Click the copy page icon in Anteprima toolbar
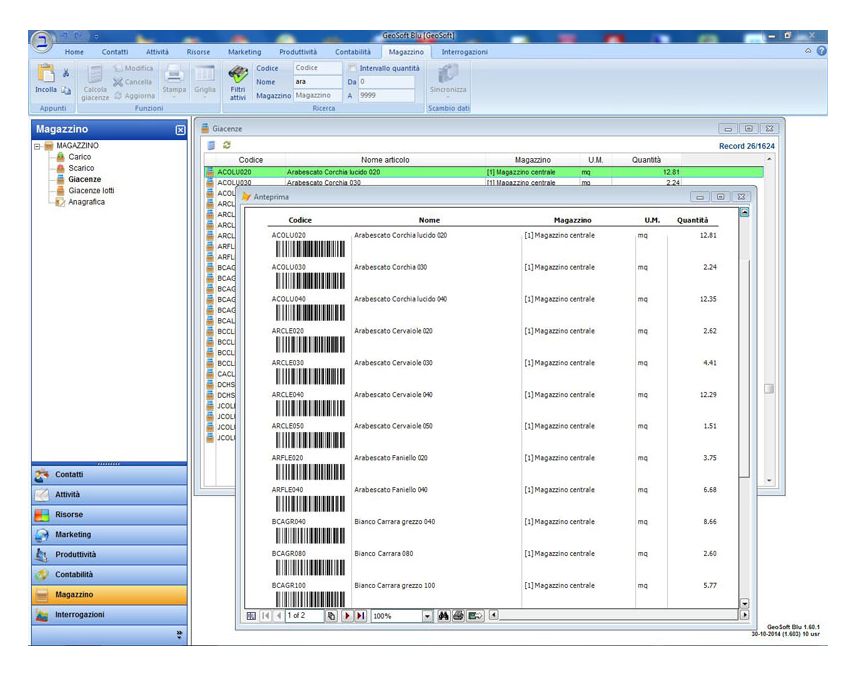 331,616
